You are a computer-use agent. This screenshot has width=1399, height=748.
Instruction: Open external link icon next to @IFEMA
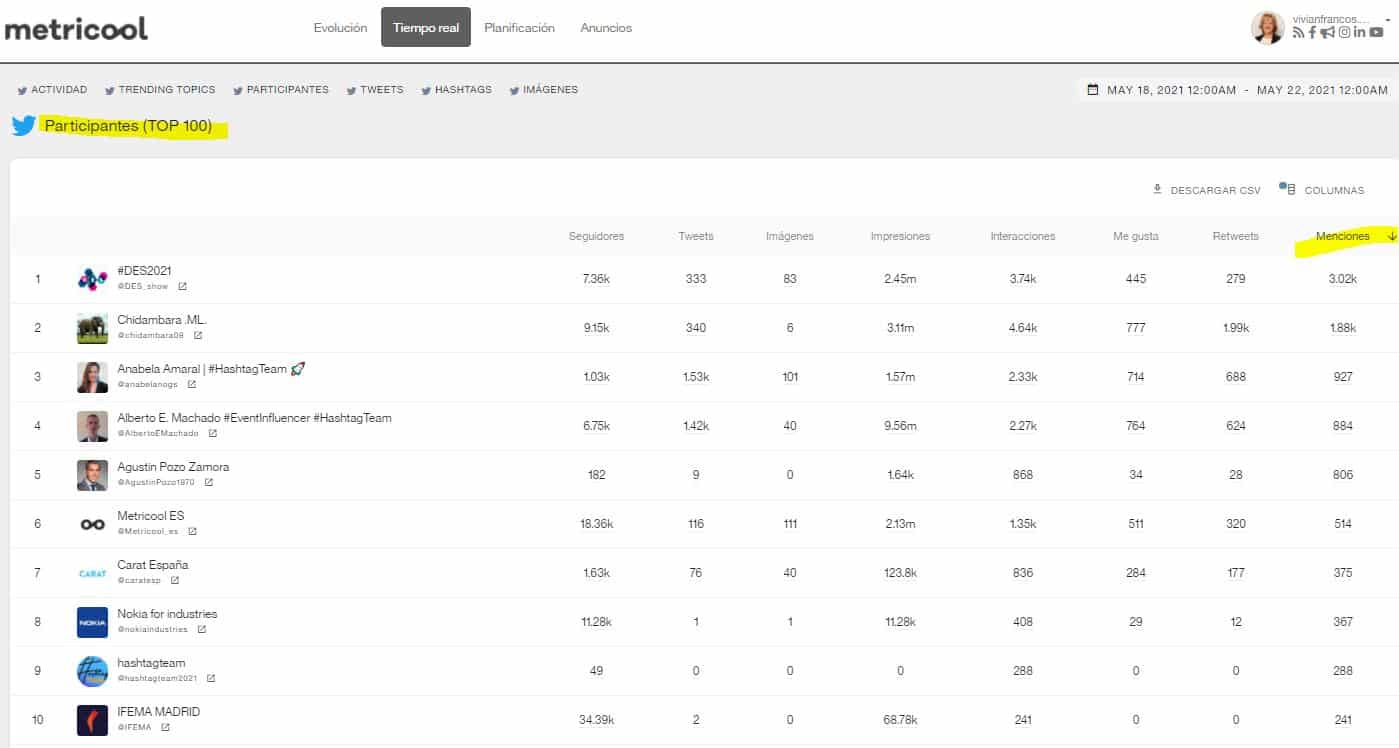point(165,727)
